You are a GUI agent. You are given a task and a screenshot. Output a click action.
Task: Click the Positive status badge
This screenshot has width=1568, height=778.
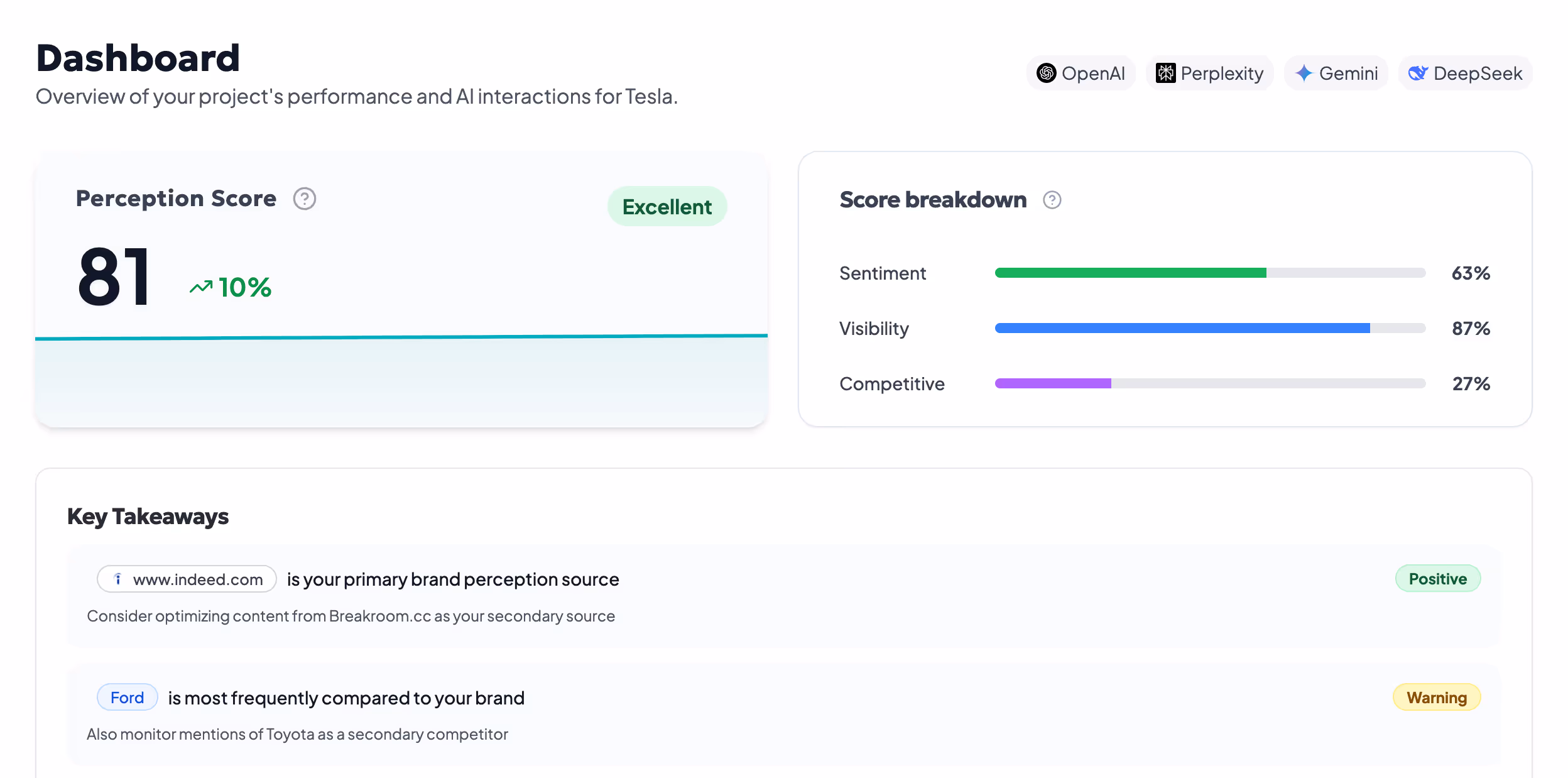(1437, 579)
